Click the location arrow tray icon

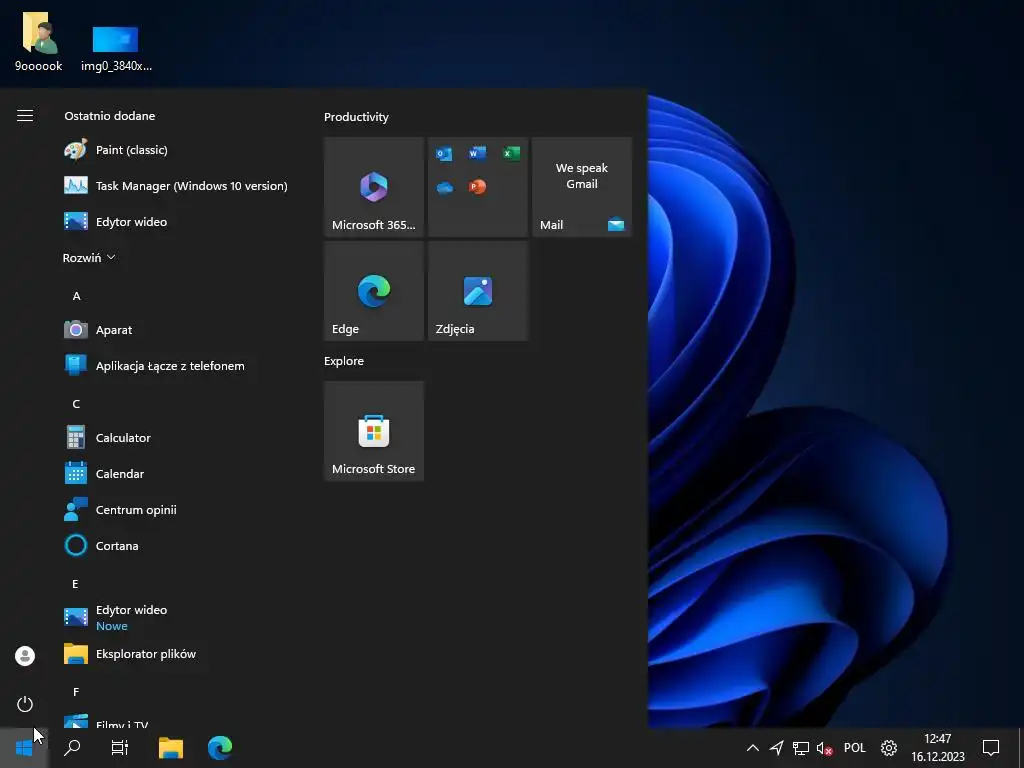pyautogui.click(x=776, y=748)
